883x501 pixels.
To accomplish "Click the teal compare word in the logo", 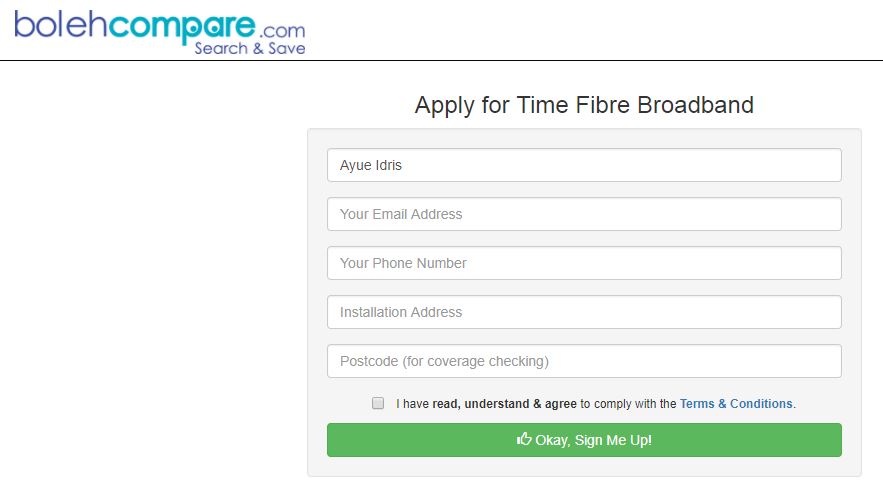I will (x=181, y=28).
